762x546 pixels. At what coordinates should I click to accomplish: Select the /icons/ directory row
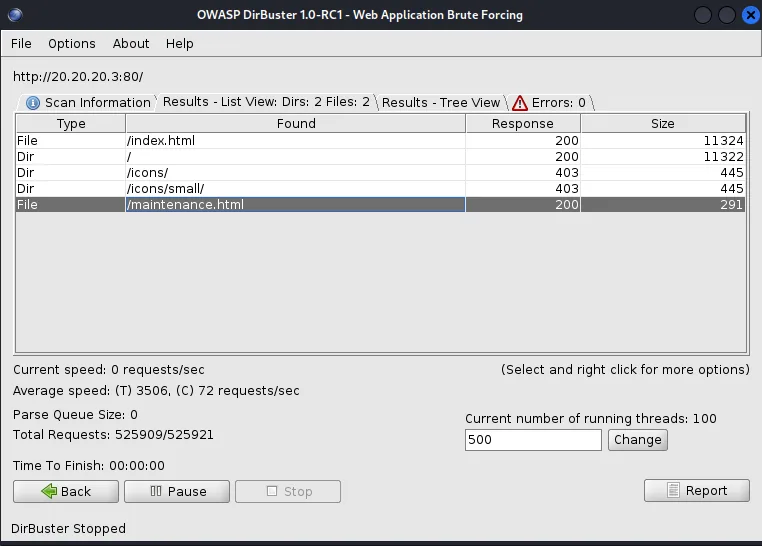coord(381,172)
